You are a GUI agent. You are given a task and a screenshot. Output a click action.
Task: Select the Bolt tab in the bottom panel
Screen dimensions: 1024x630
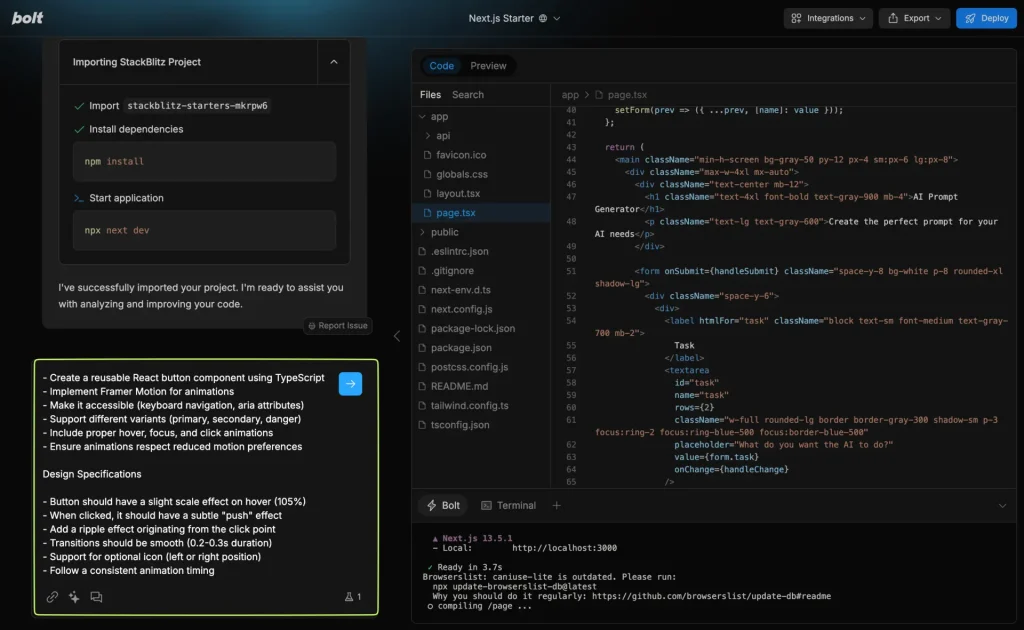click(x=443, y=505)
